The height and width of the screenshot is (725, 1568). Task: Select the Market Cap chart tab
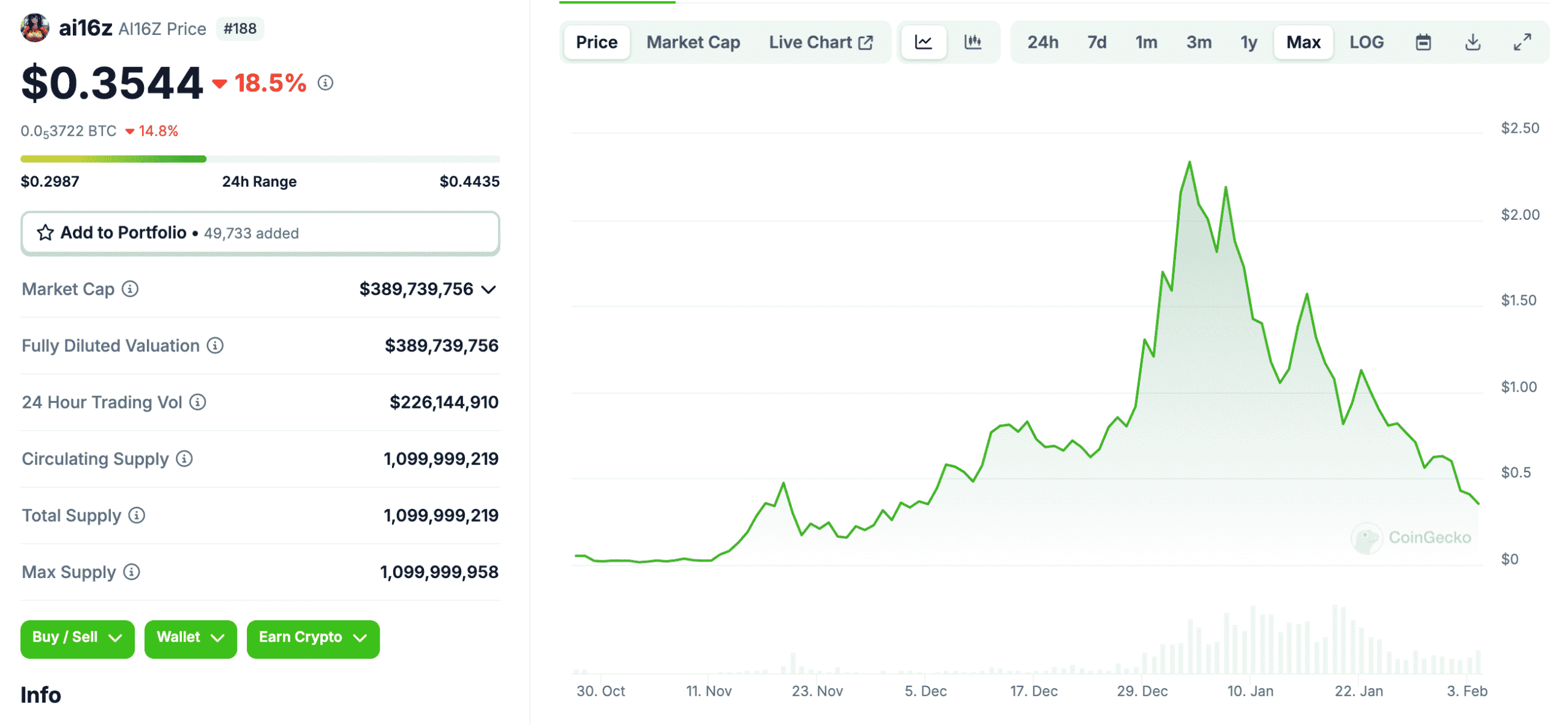point(693,42)
